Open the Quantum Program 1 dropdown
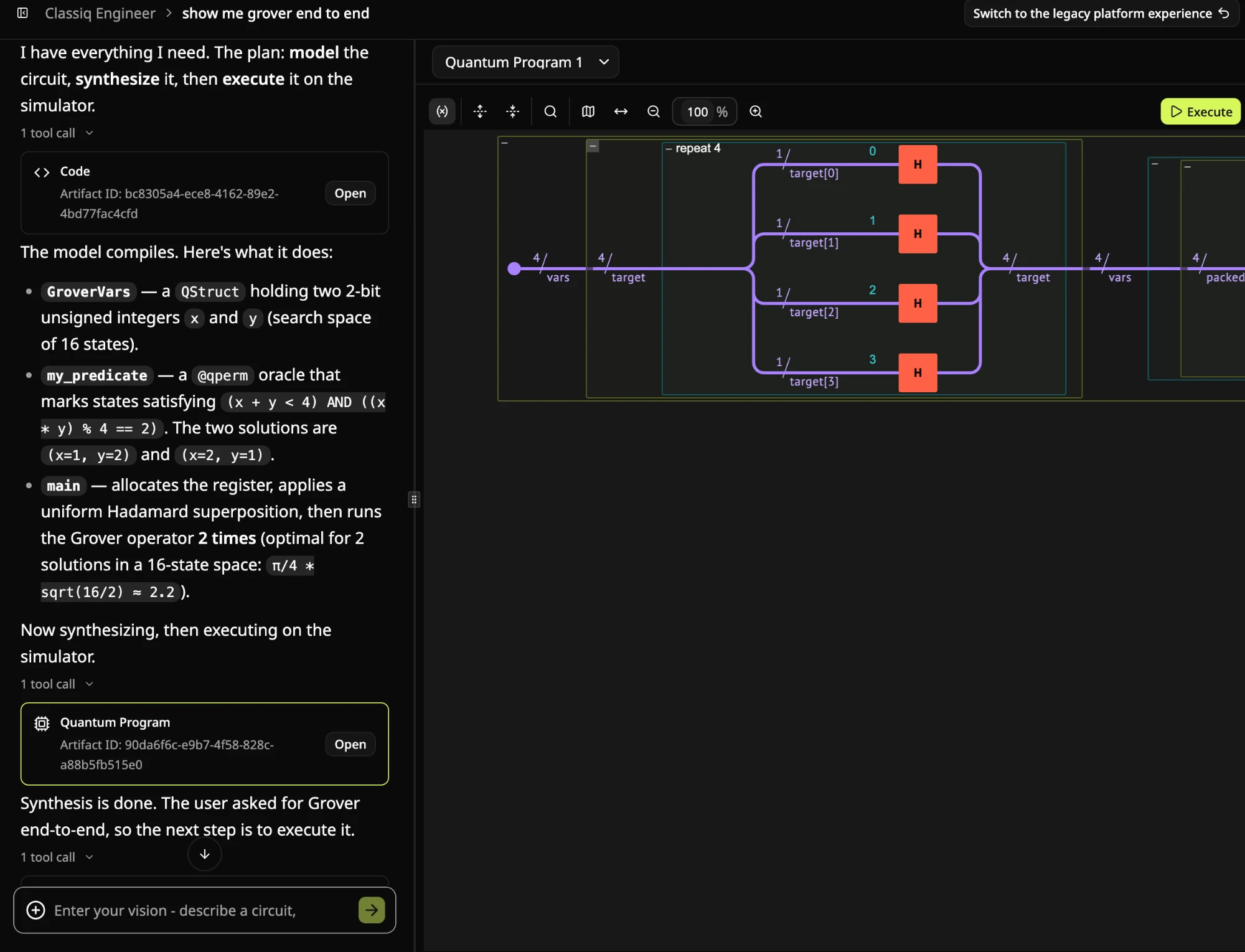This screenshot has height=952, width=1245. [x=525, y=62]
